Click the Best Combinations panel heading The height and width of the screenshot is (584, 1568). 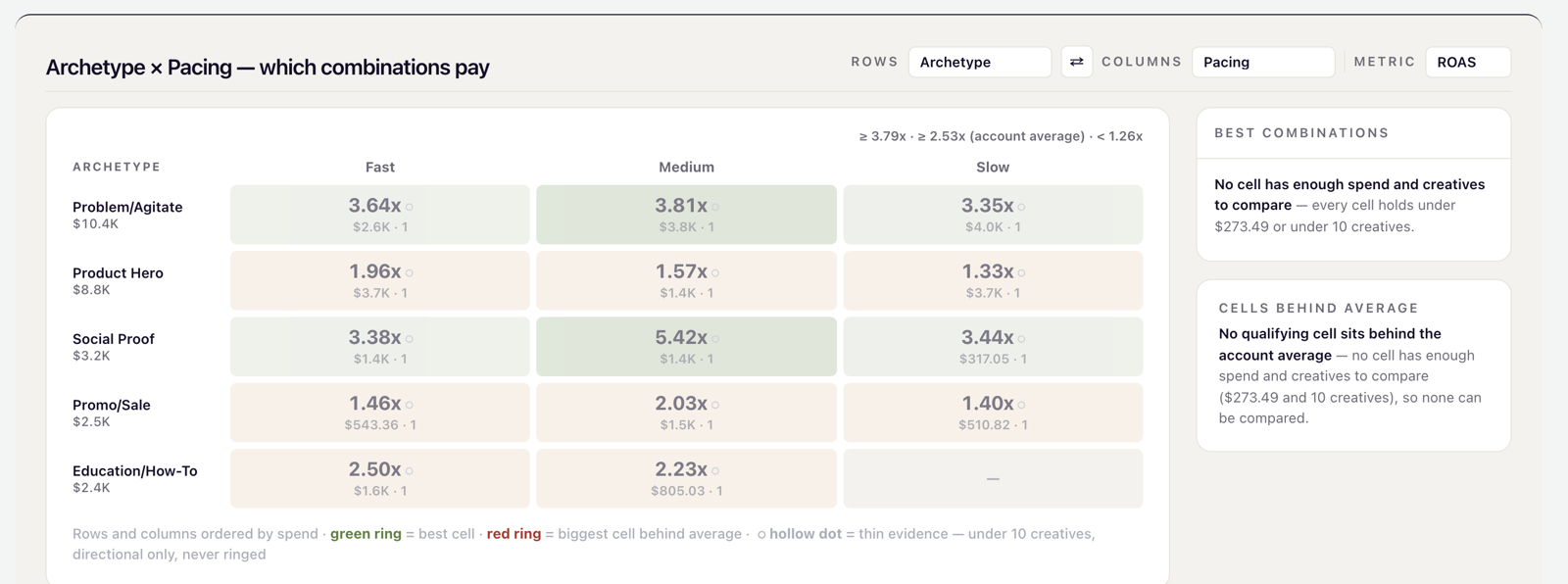click(1301, 133)
